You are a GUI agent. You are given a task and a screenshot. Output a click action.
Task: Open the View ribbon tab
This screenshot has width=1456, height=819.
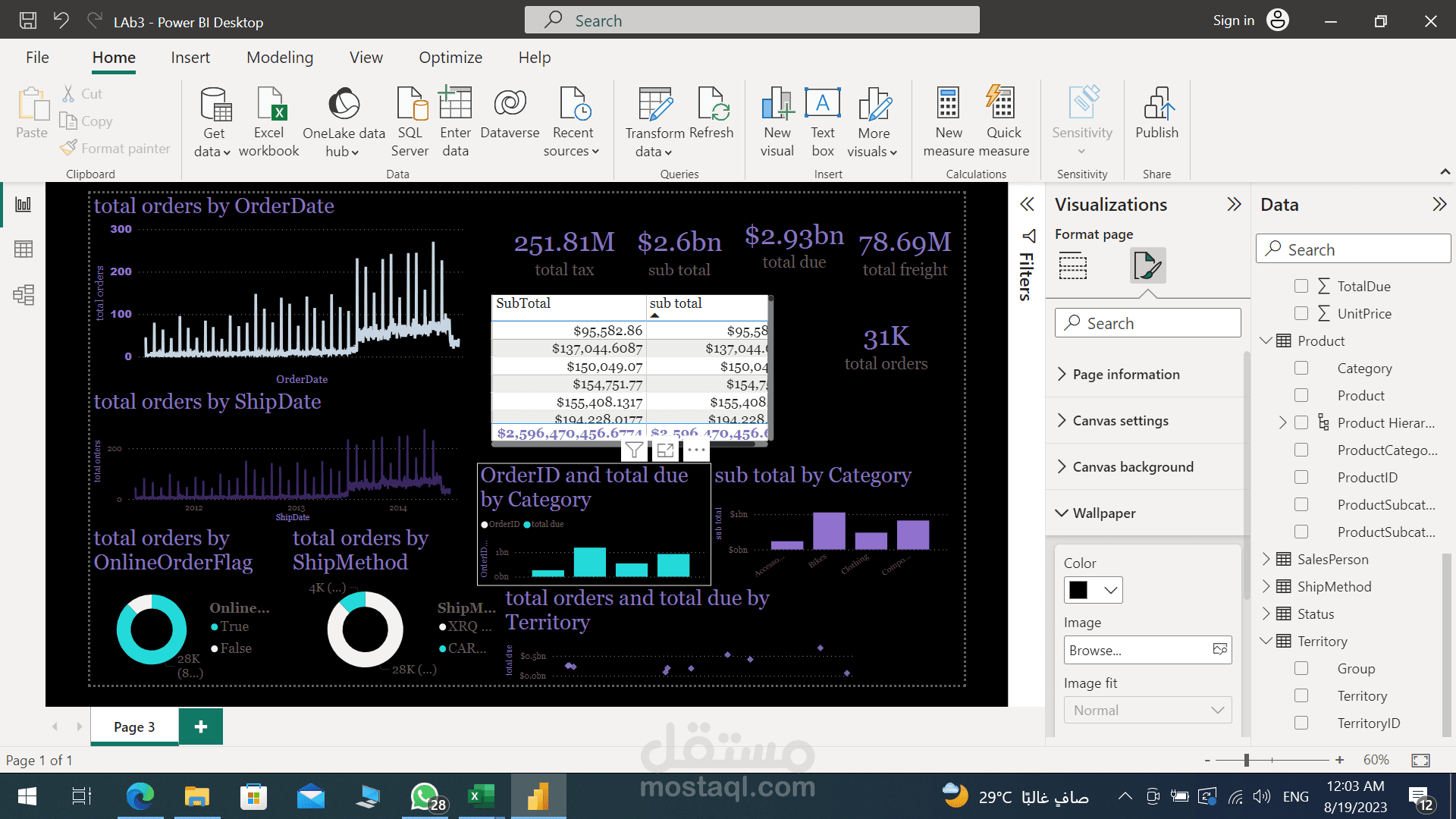click(366, 58)
